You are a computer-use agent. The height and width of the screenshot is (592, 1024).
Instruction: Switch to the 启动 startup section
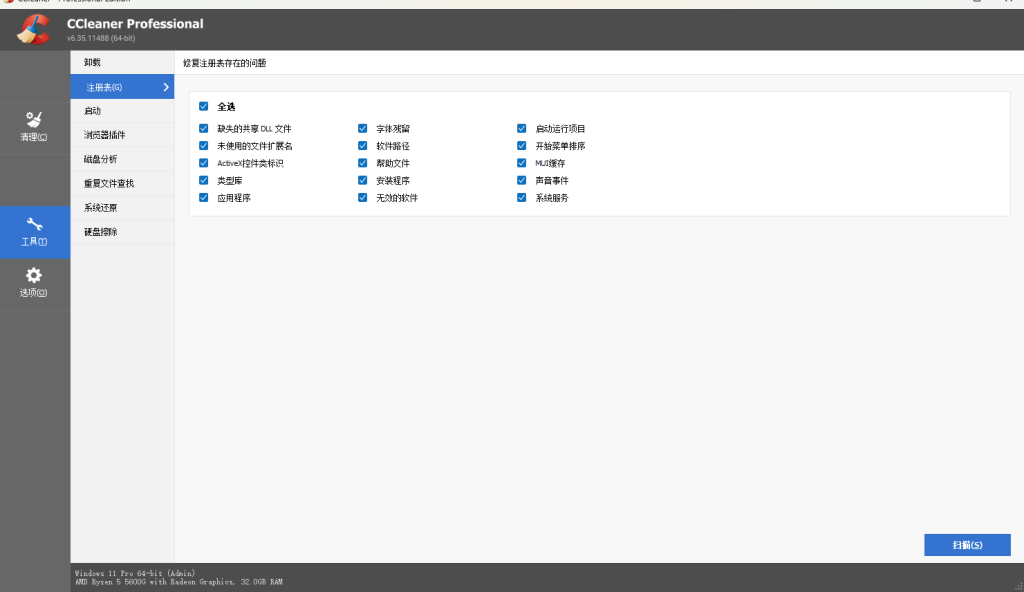tap(93, 111)
